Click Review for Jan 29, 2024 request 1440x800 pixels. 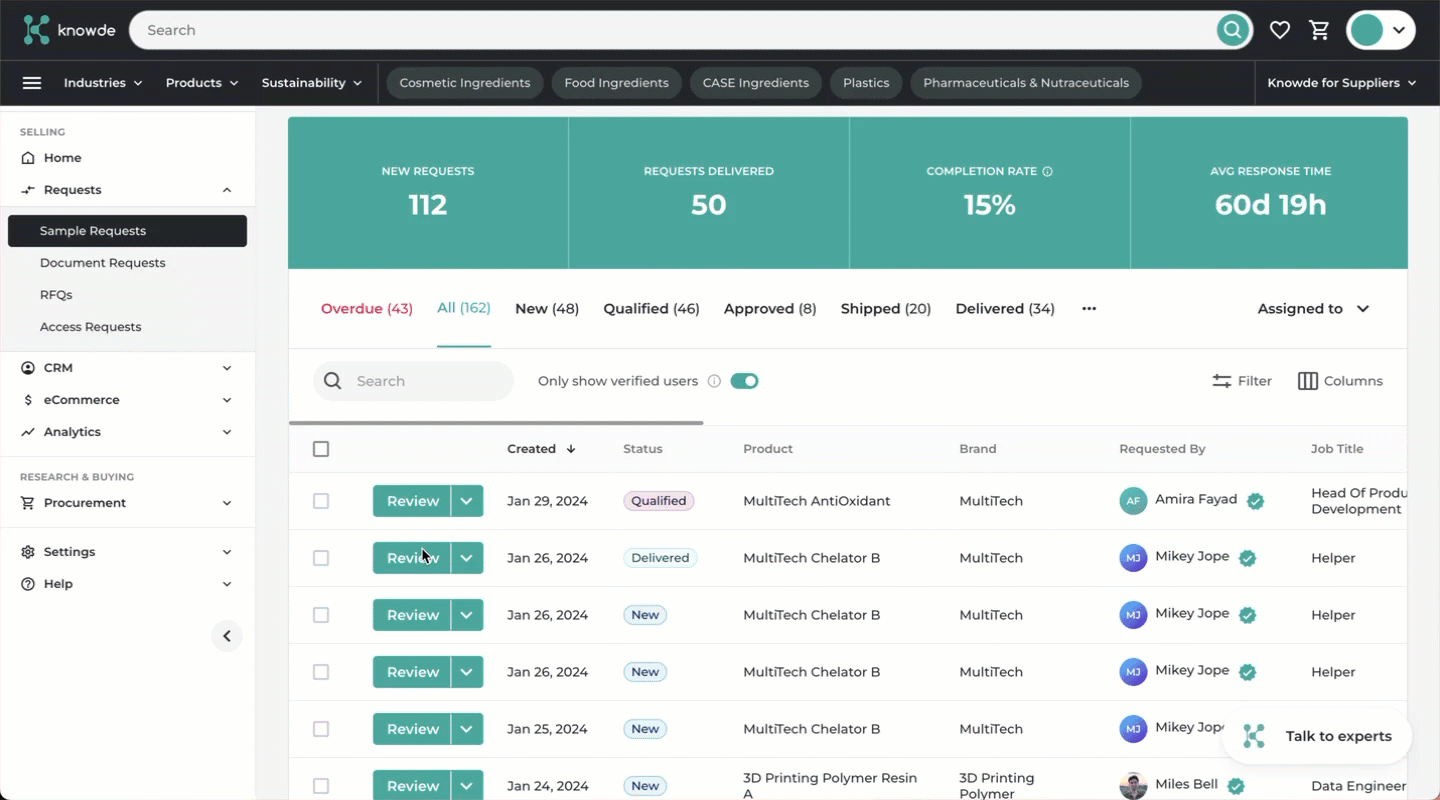pyautogui.click(x=412, y=501)
